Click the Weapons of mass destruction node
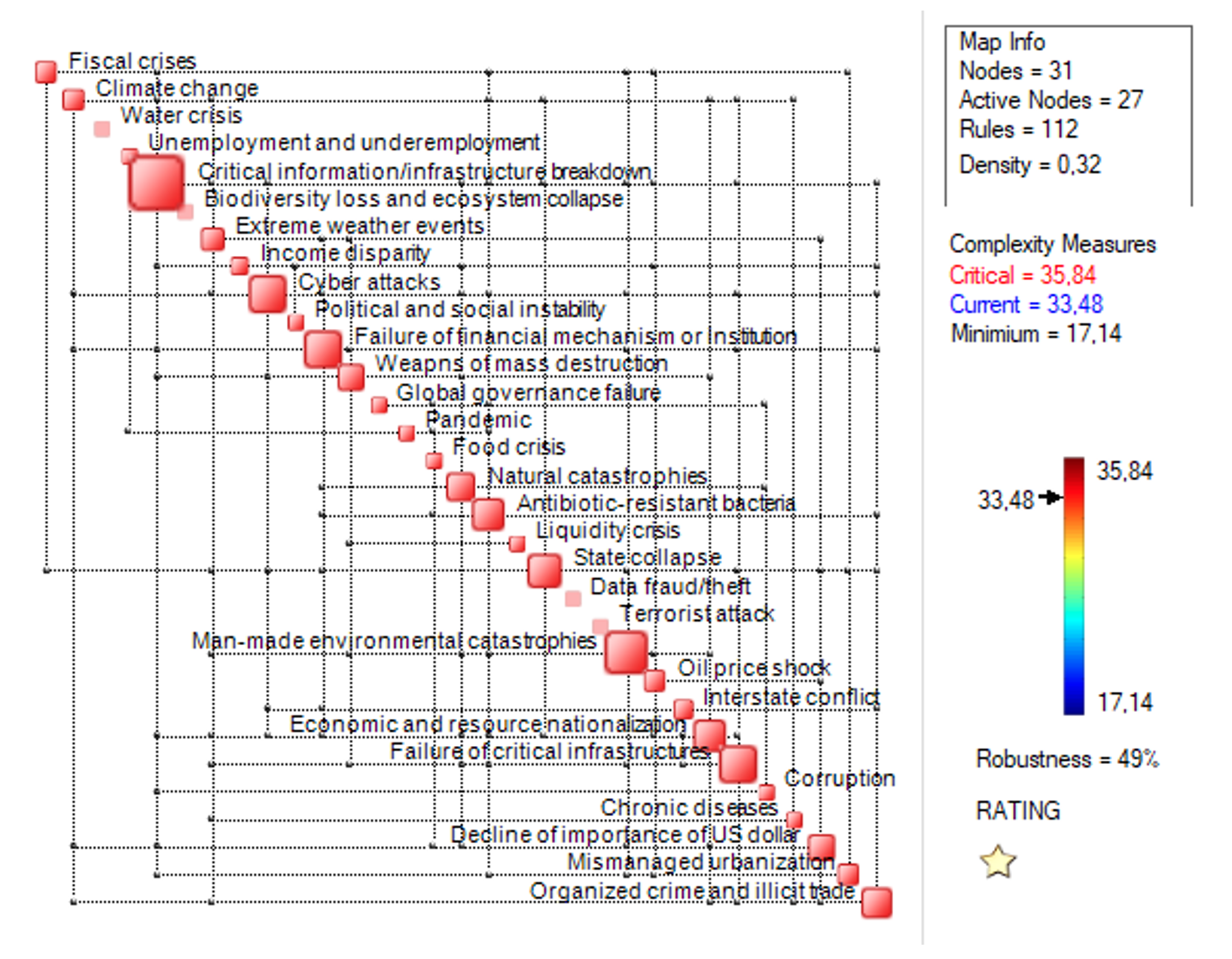This screenshot has height=959, width=1232. pos(351,377)
